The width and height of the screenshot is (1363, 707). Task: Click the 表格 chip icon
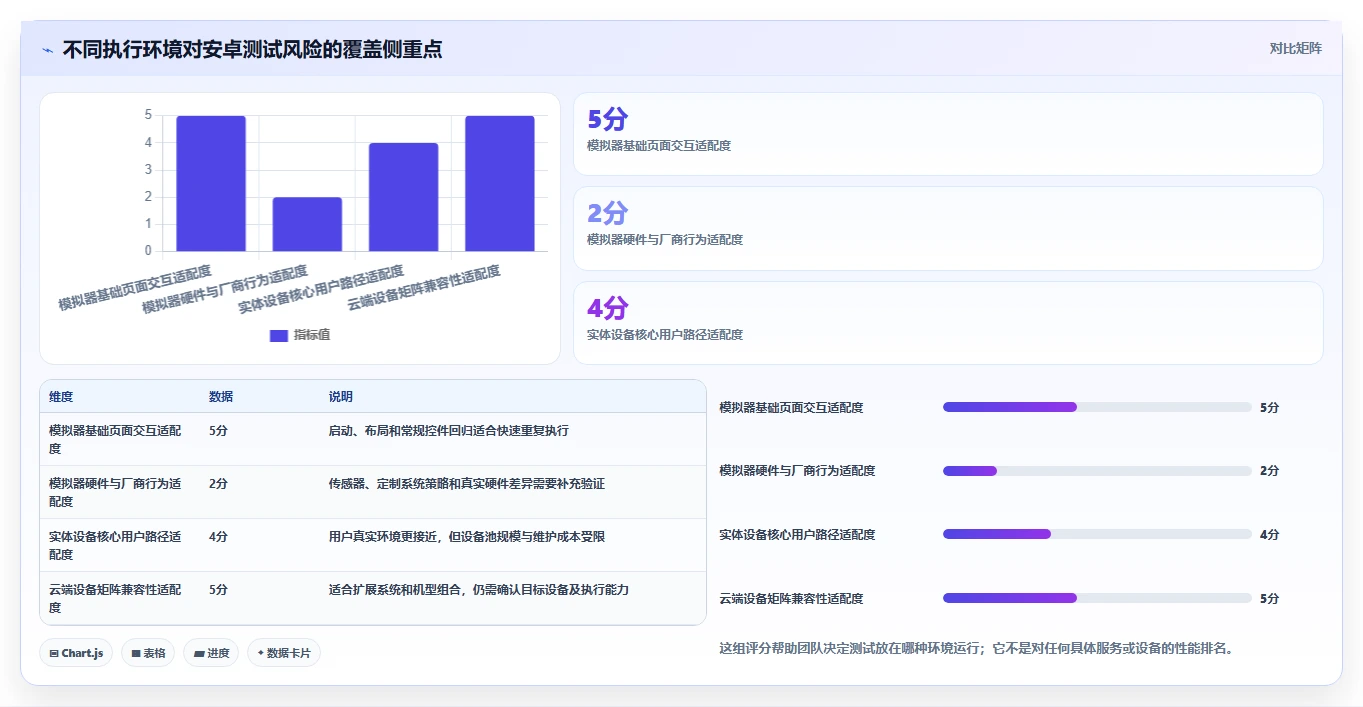click(136, 653)
